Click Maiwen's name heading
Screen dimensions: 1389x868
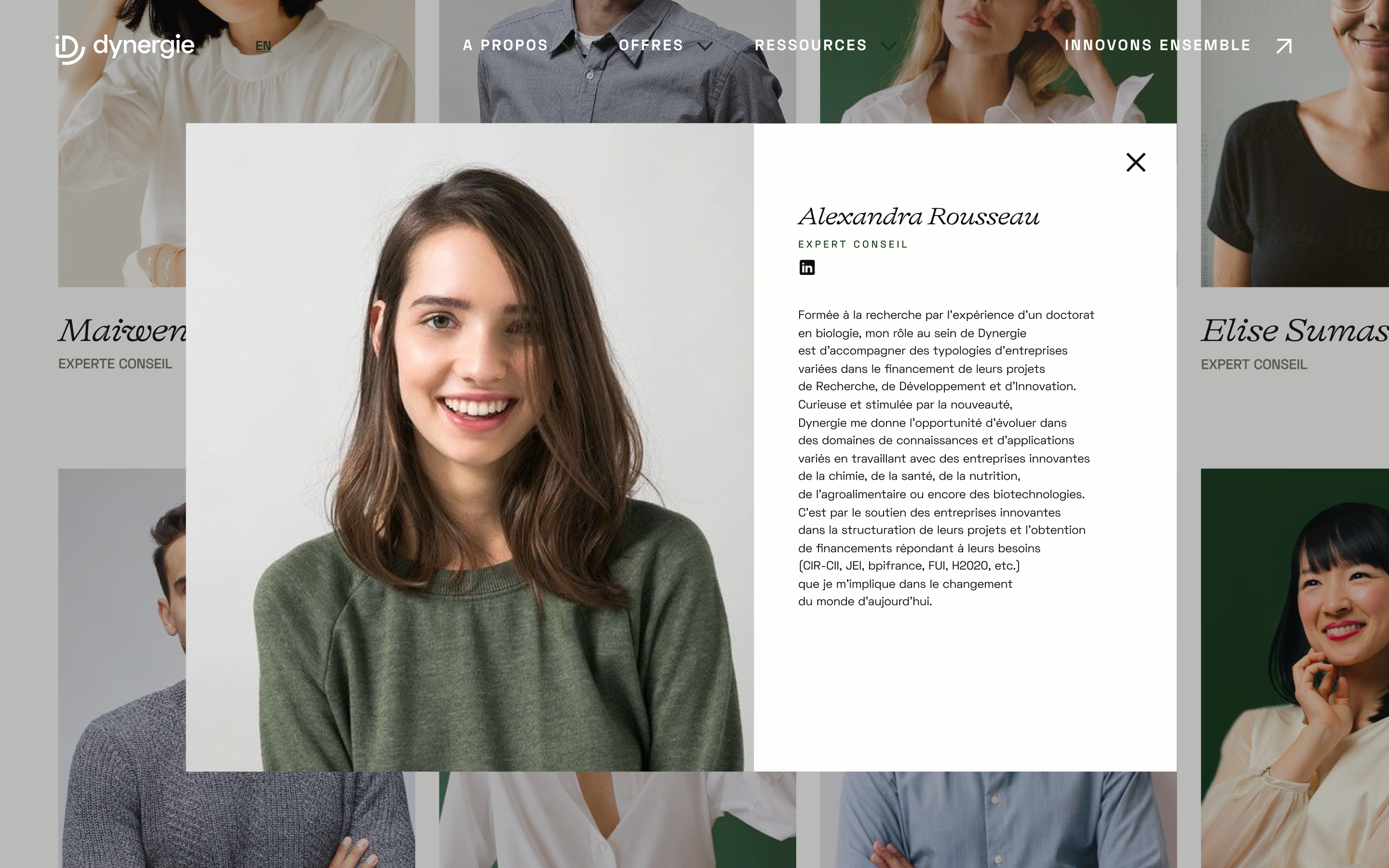point(122,331)
